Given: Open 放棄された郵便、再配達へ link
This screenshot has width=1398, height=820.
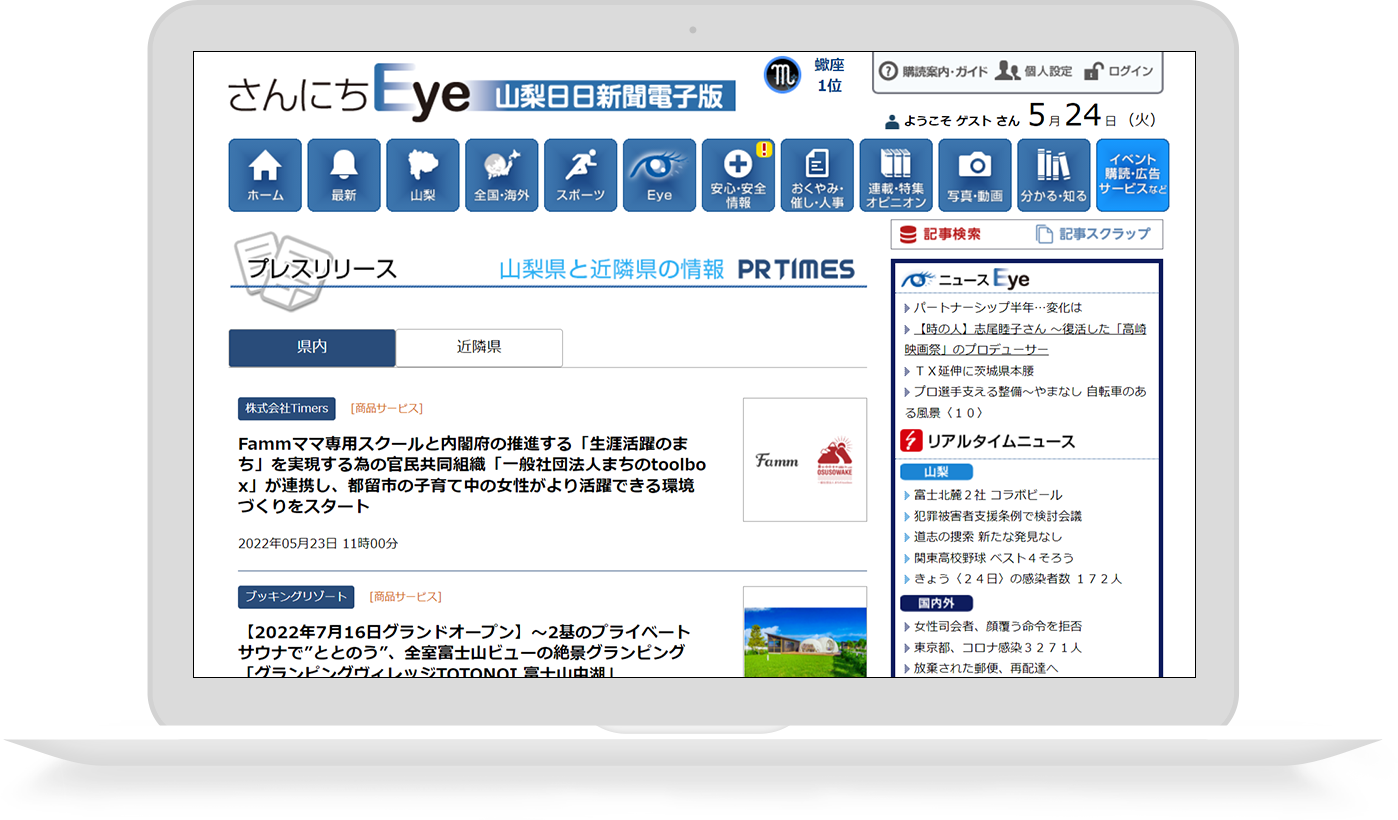Looking at the screenshot, I should pyautogui.click(x=985, y=668).
